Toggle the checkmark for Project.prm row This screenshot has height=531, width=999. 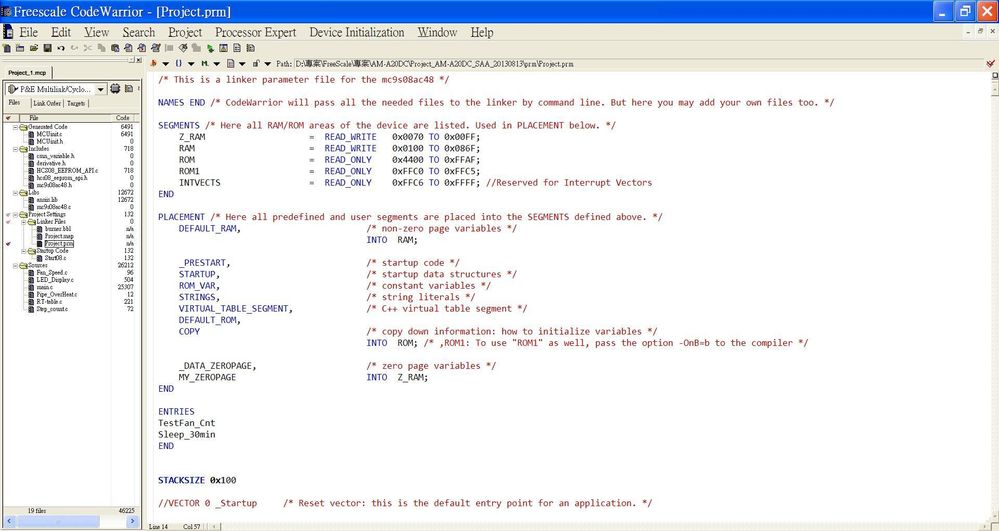(x=8, y=244)
